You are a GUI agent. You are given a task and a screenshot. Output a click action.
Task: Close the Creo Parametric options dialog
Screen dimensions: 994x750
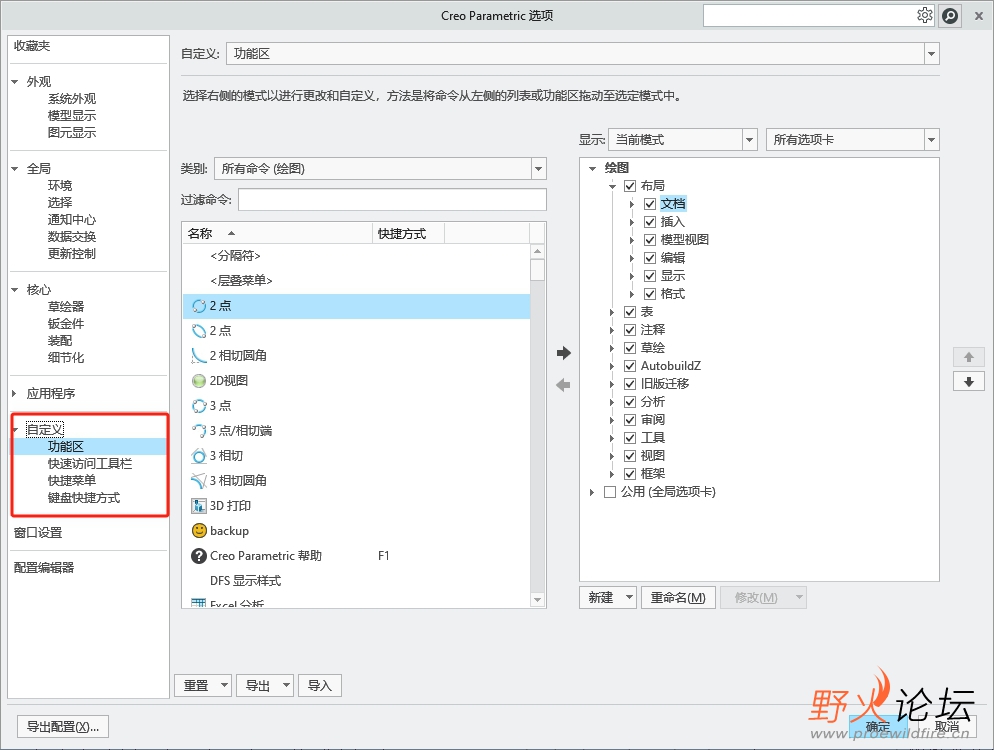[x=979, y=16]
